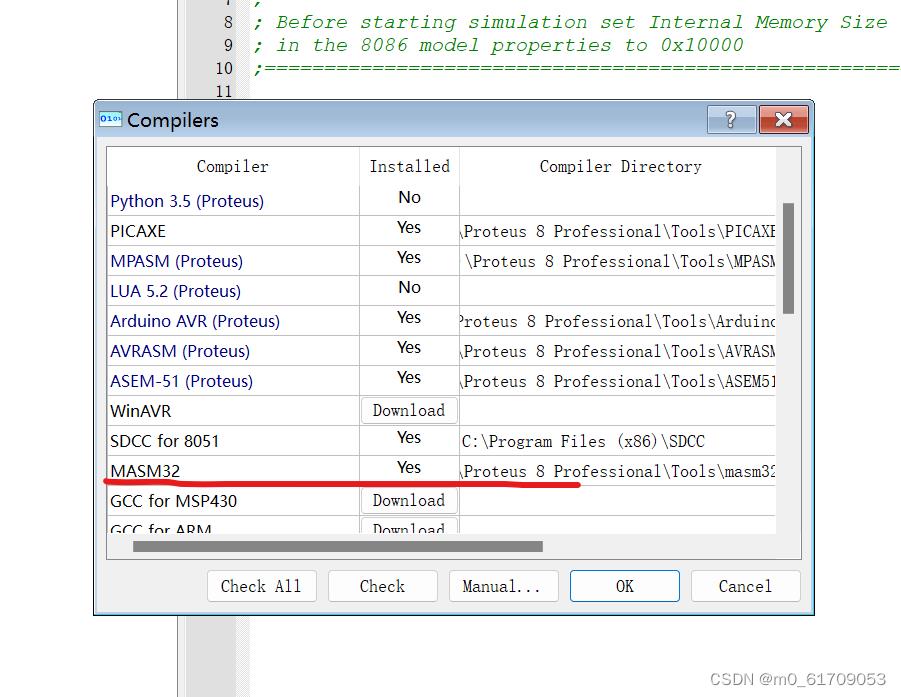
Task: Download the WinAVR compiler
Action: (x=409, y=411)
